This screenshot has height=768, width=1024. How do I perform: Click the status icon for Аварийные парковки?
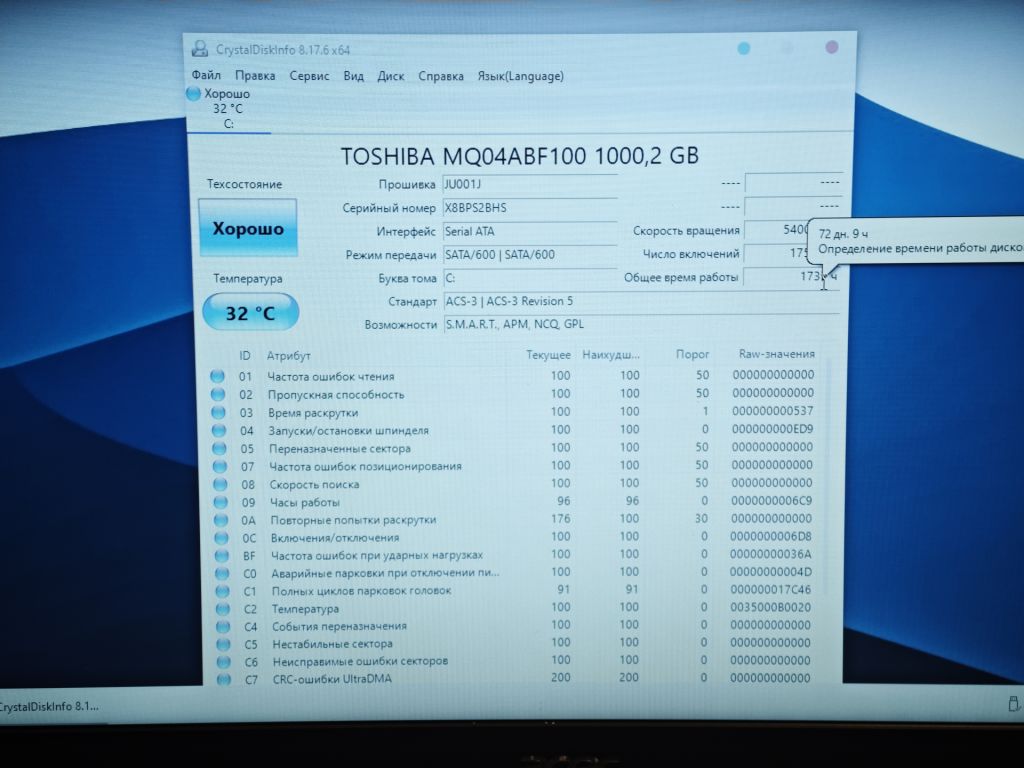pyautogui.click(x=223, y=573)
